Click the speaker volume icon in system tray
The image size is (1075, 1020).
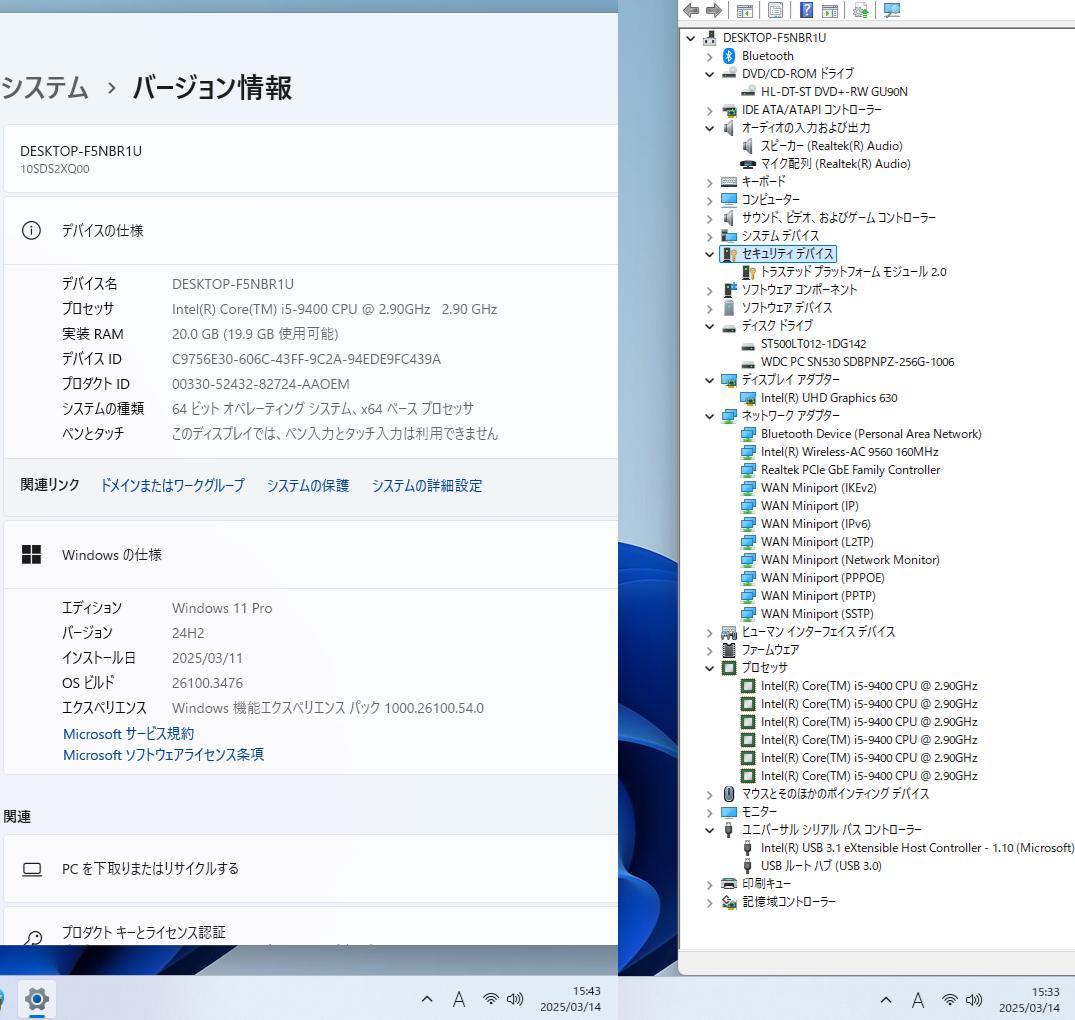[x=514, y=999]
